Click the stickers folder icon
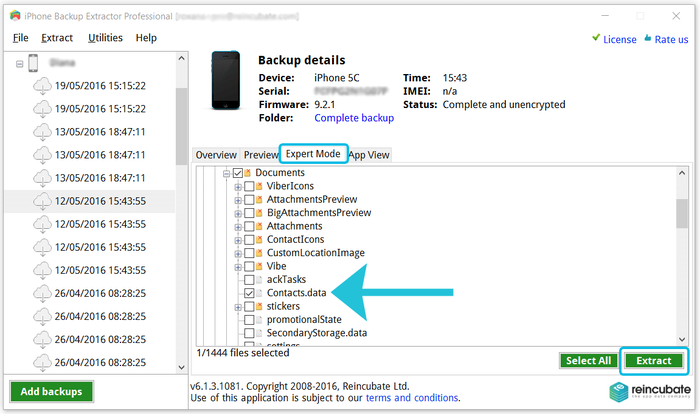 [x=259, y=307]
